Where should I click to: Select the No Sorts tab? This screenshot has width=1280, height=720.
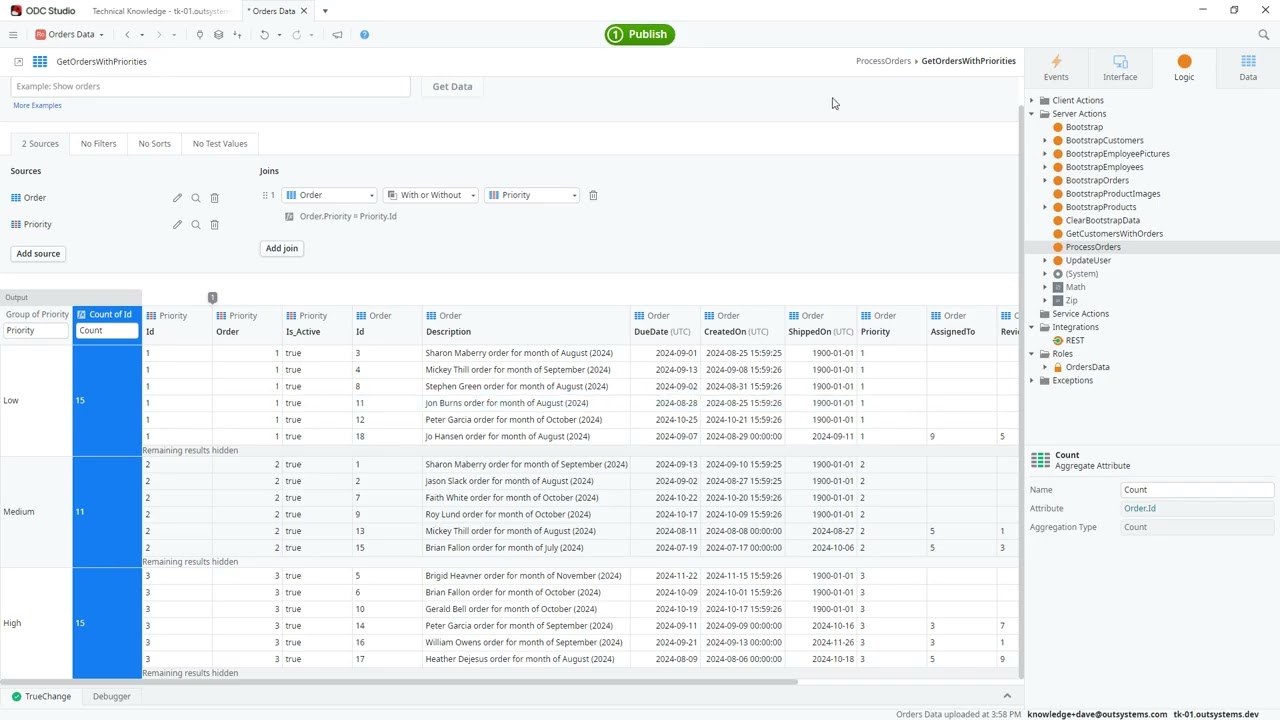154,144
